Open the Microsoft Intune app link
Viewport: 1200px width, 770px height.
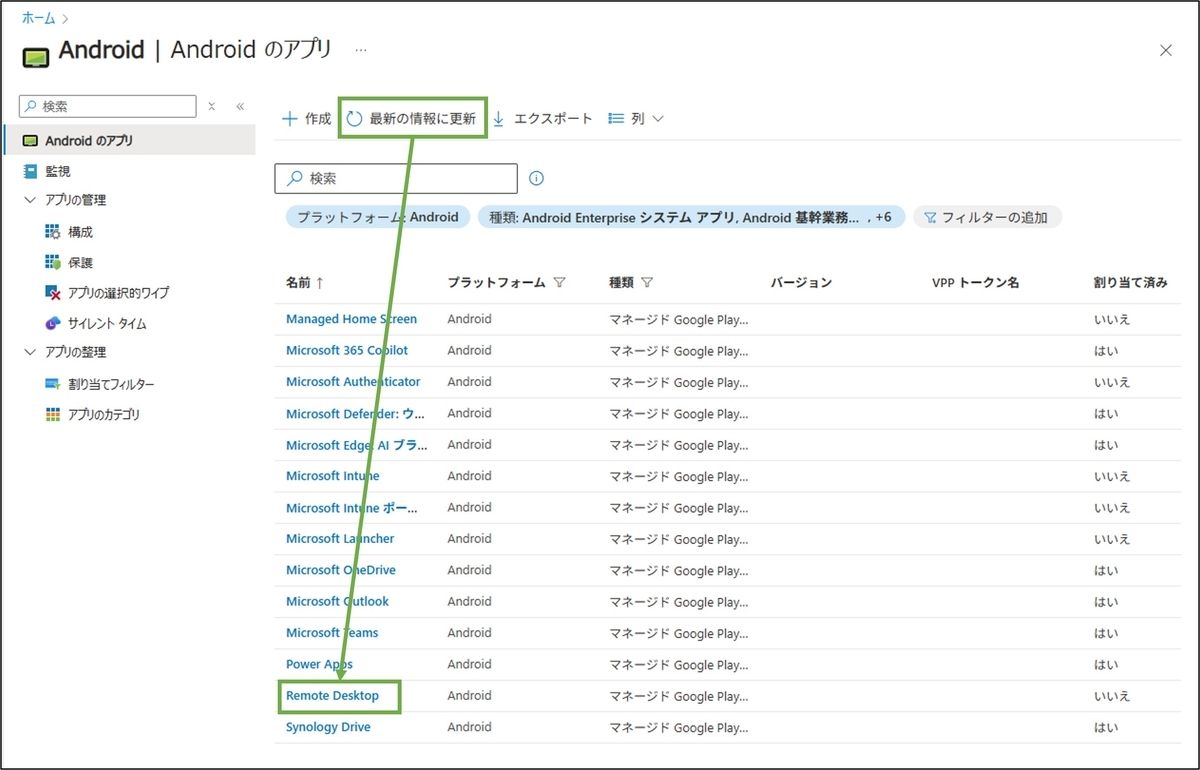tap(332, 476)
